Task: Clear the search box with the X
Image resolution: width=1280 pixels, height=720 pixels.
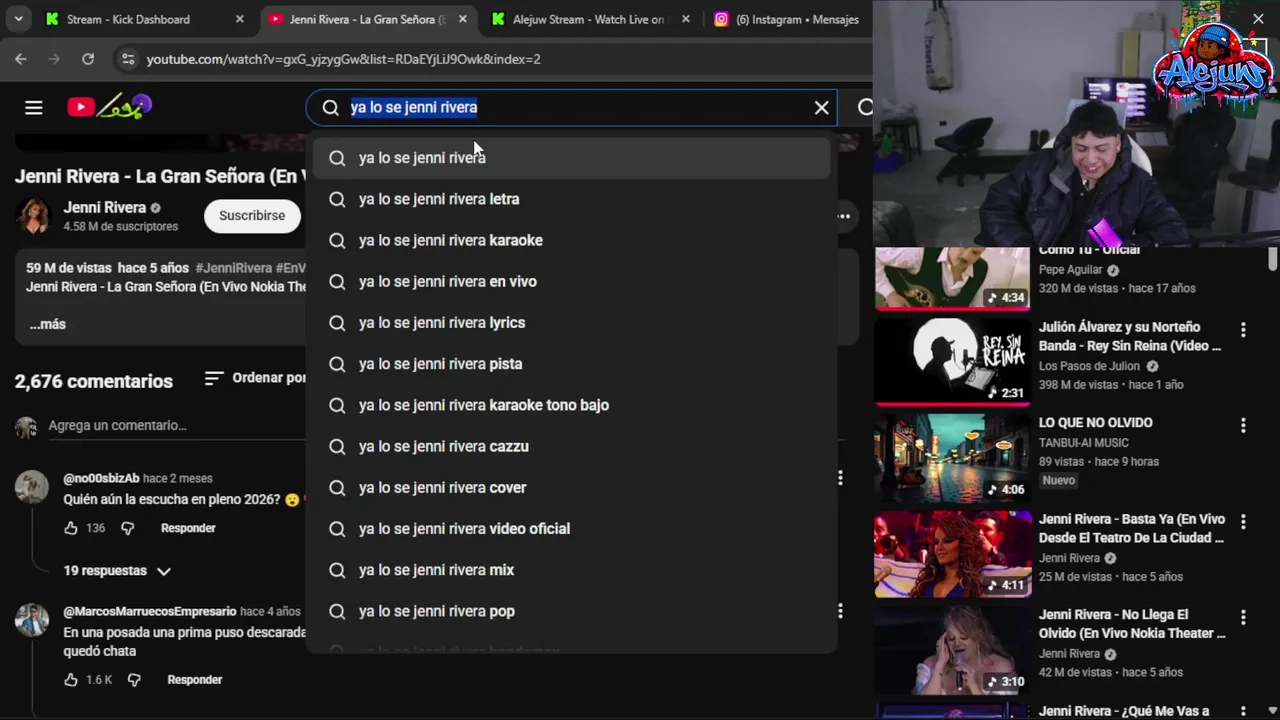Action: (x=821, y=107)
